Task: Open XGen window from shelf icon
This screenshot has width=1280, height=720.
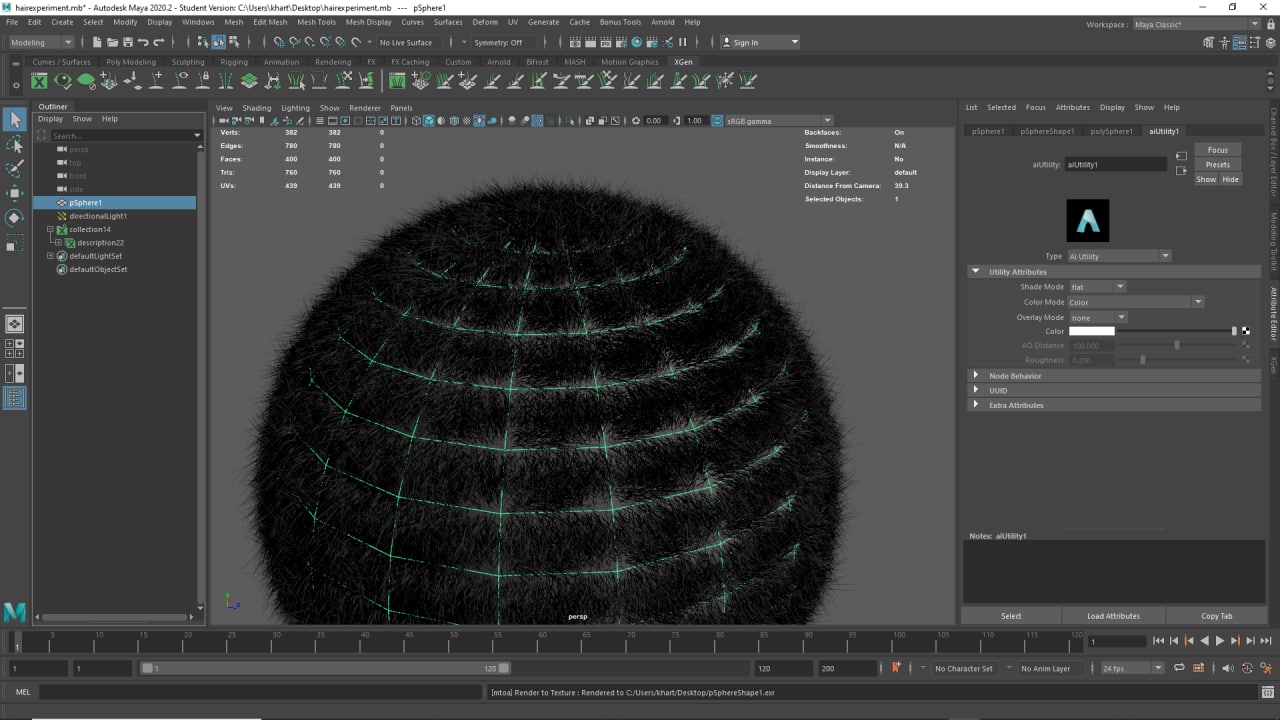Action: click(39, 81)
